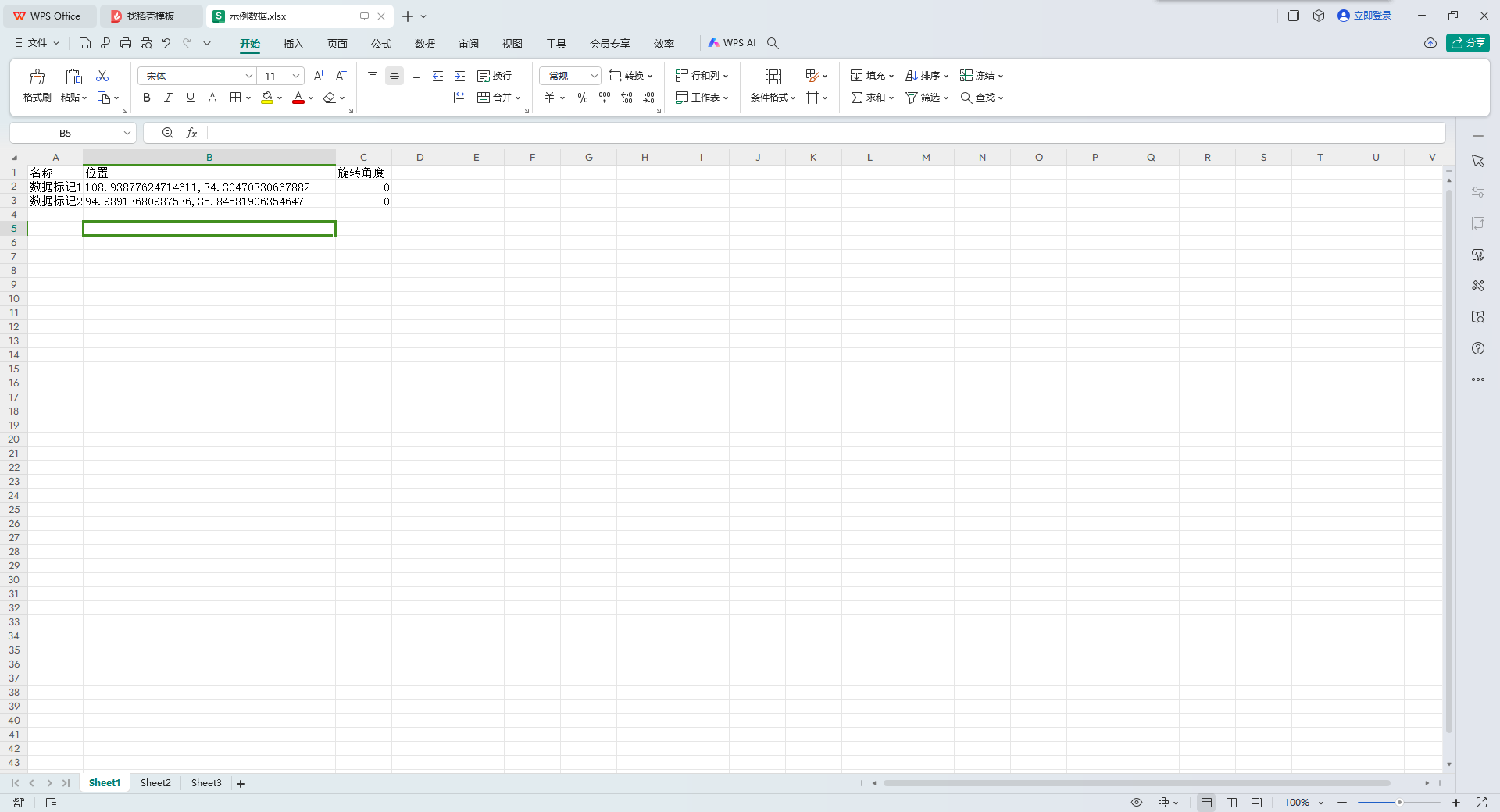
Task: Decrease font size with A- icon
Action: tap(341, 76)
